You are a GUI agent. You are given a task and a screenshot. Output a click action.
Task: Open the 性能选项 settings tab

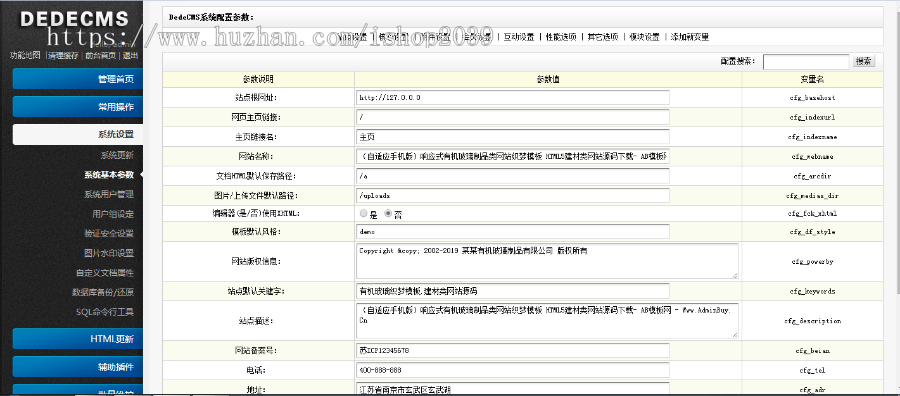561,37
